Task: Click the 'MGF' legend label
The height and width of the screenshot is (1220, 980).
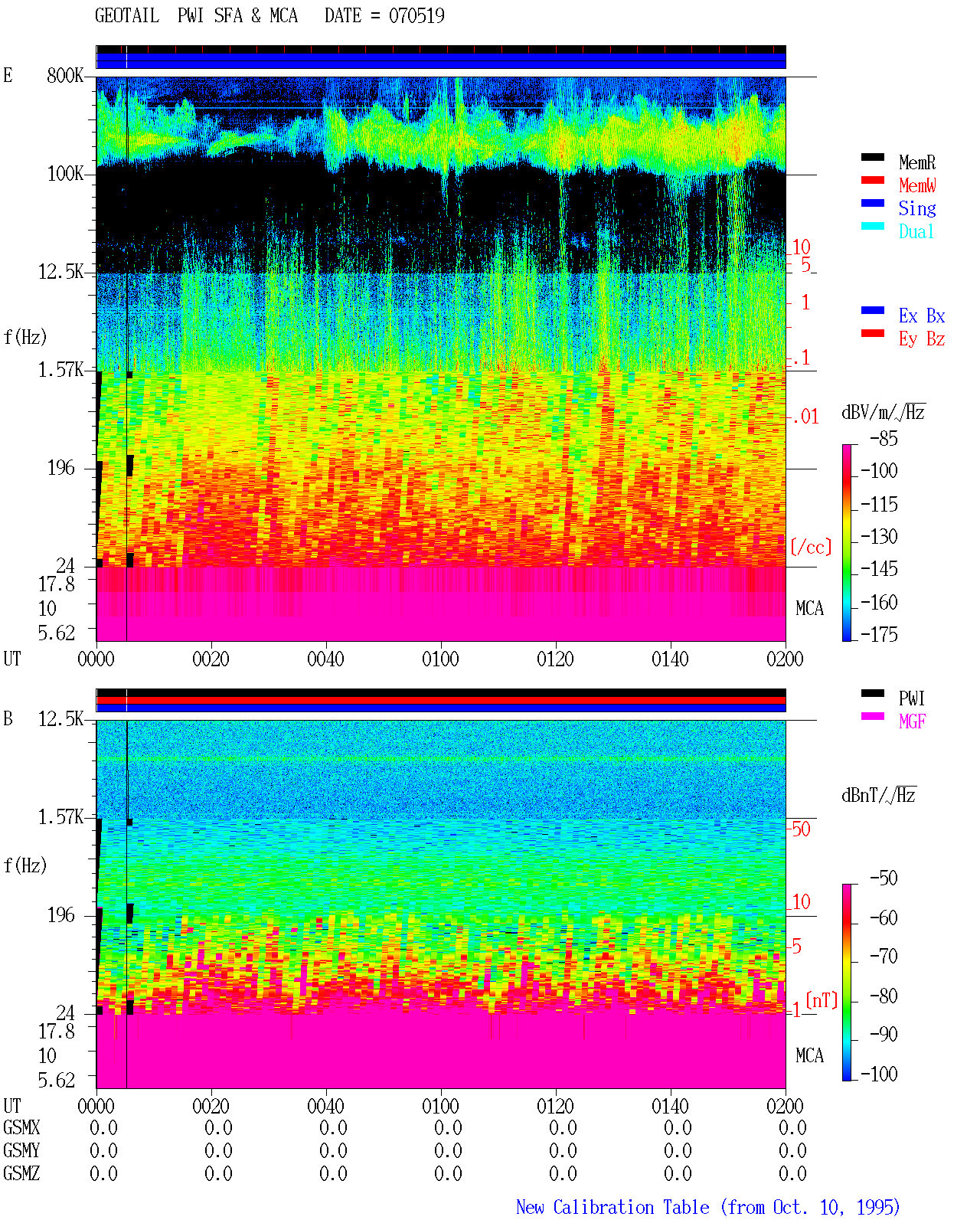Action: point(913,721)
